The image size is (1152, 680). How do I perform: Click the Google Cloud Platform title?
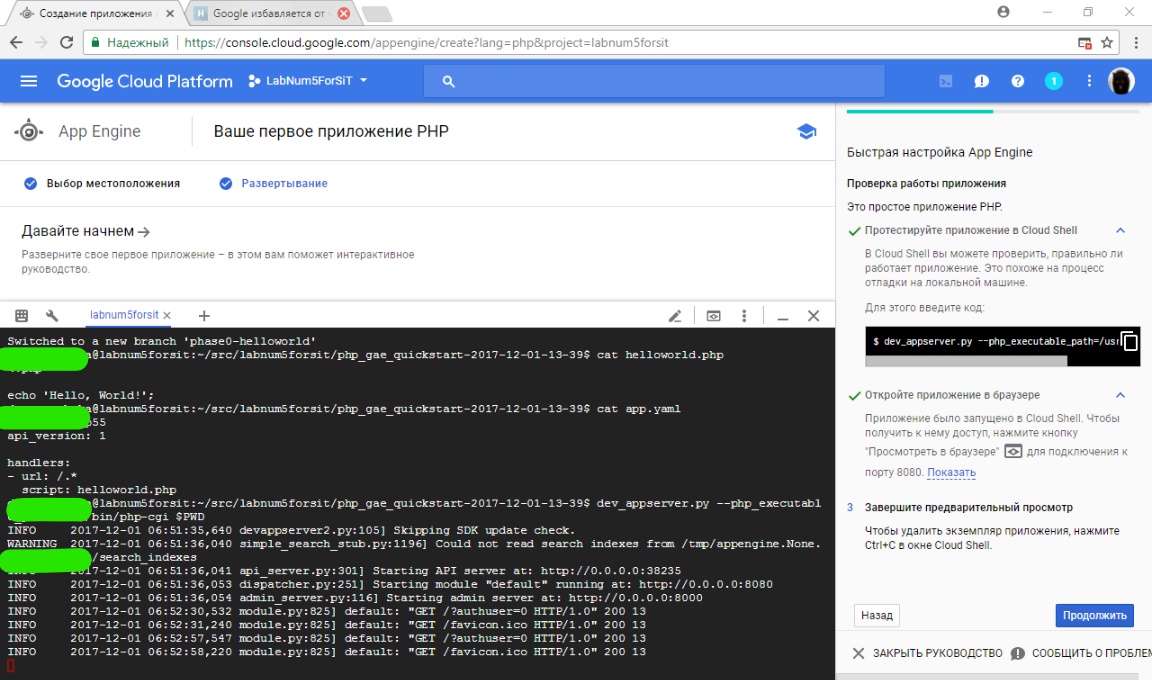[x=145, y=82]
